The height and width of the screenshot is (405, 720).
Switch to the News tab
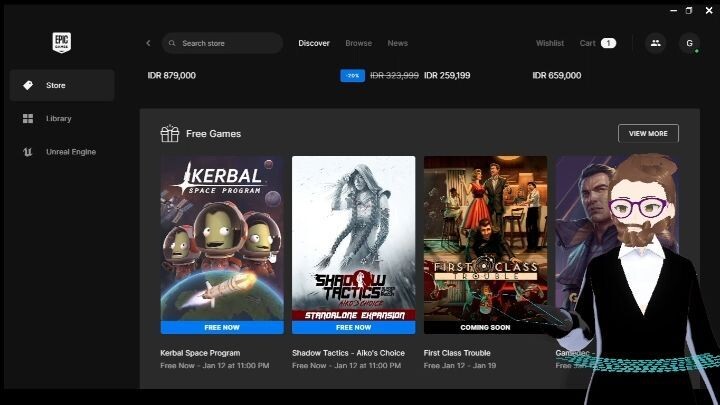pyautogui.click(x=398, y=43)
